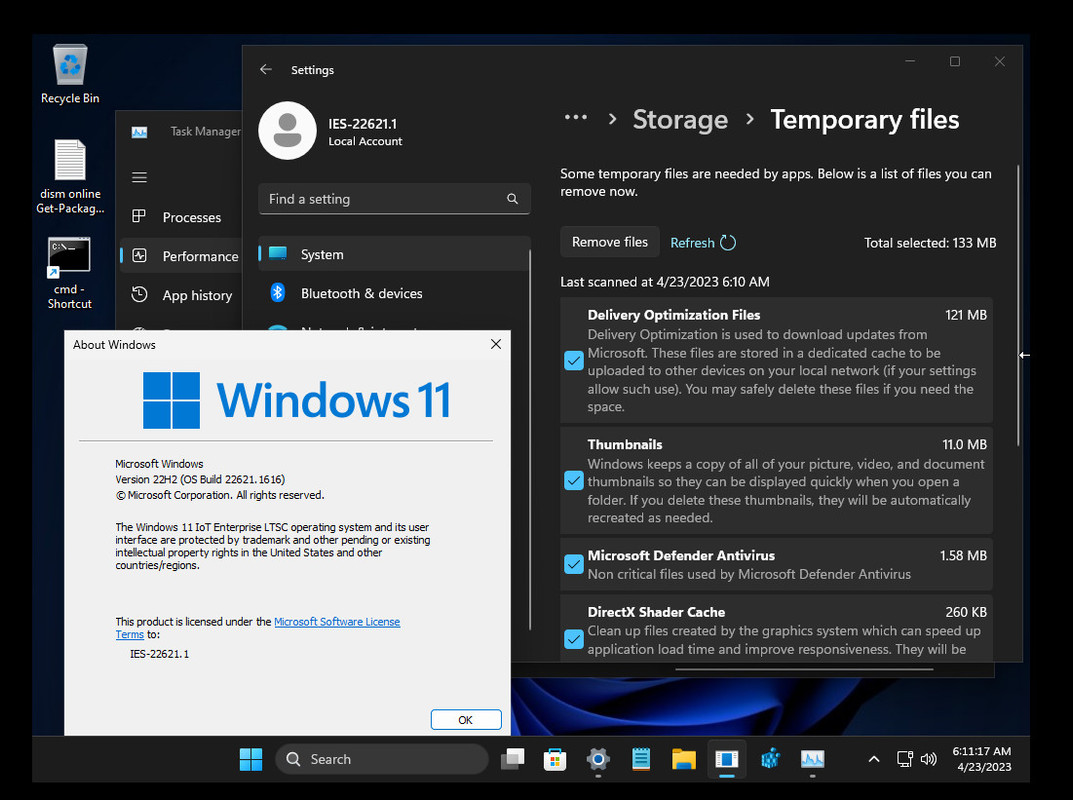Open the clock showing 6:11:17 AM
The image size is (1073, 800).
(982, 759)
